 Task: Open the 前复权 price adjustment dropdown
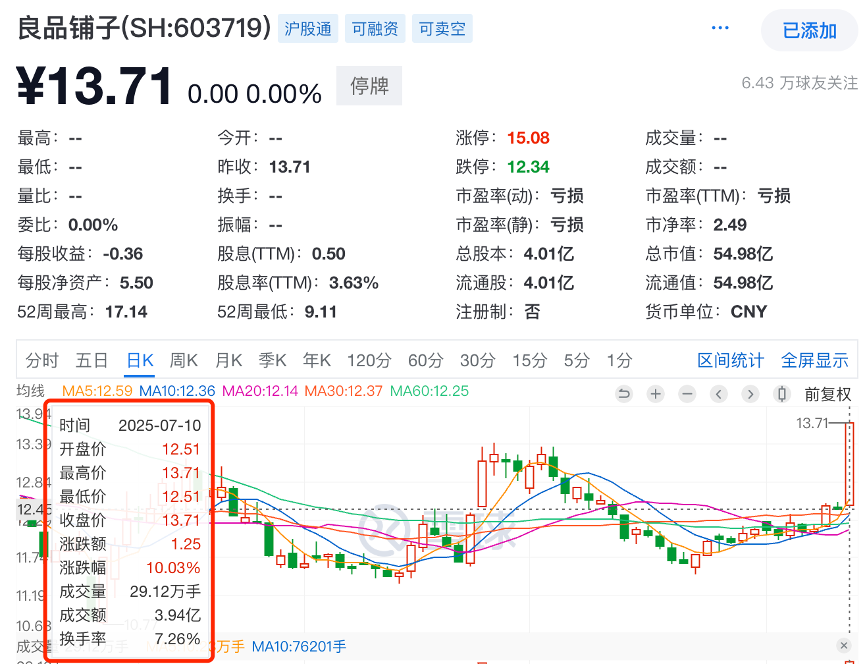coord(828,394)
